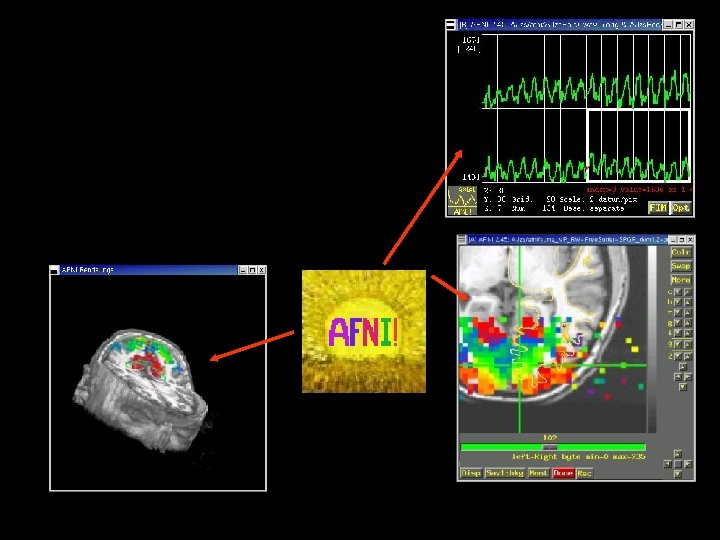Click the down arrow beside label c
This screenshot has width=720, height=540.
pos(678,292)
